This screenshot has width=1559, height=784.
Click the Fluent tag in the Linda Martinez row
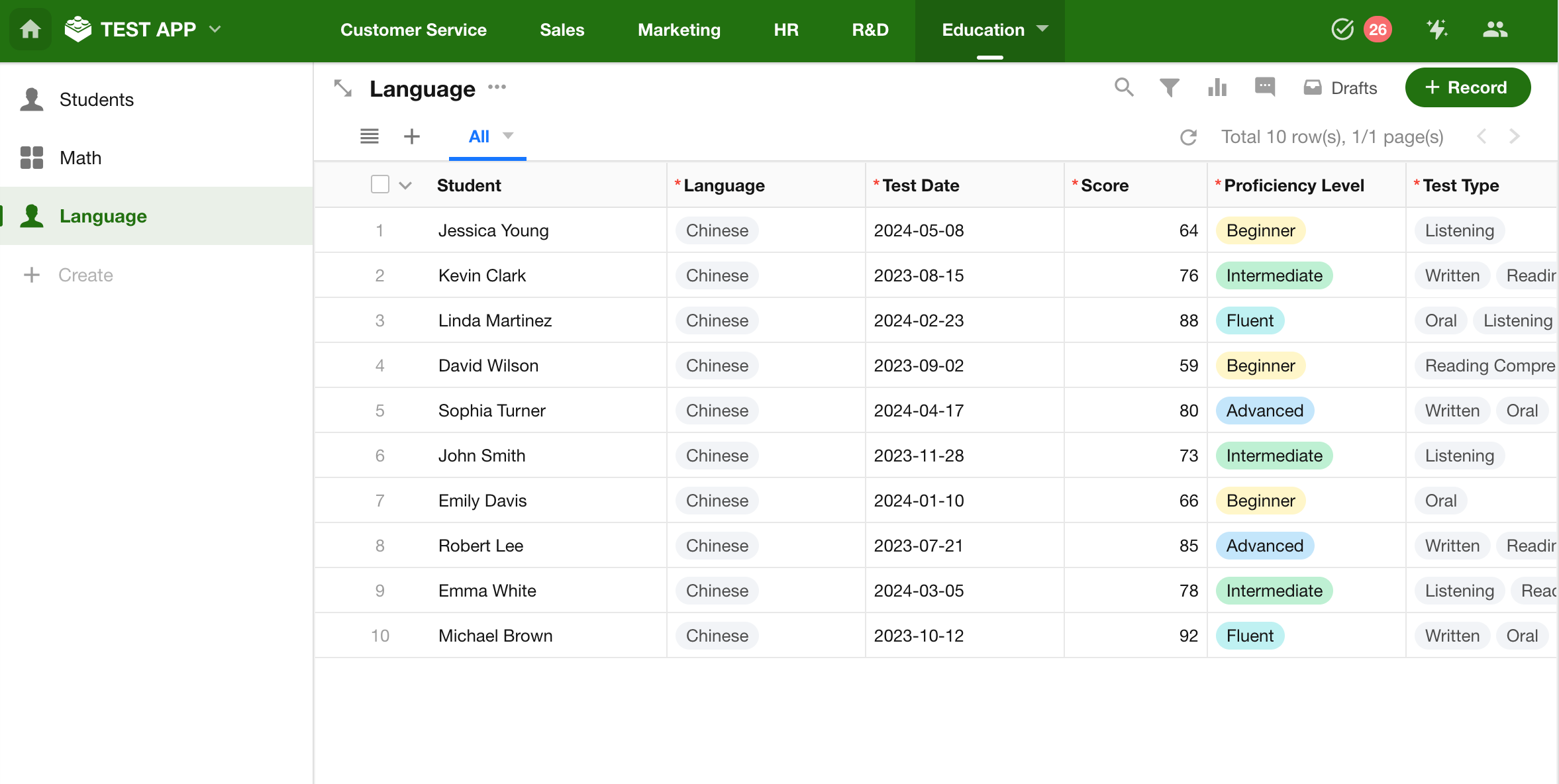click(1250, 320)
